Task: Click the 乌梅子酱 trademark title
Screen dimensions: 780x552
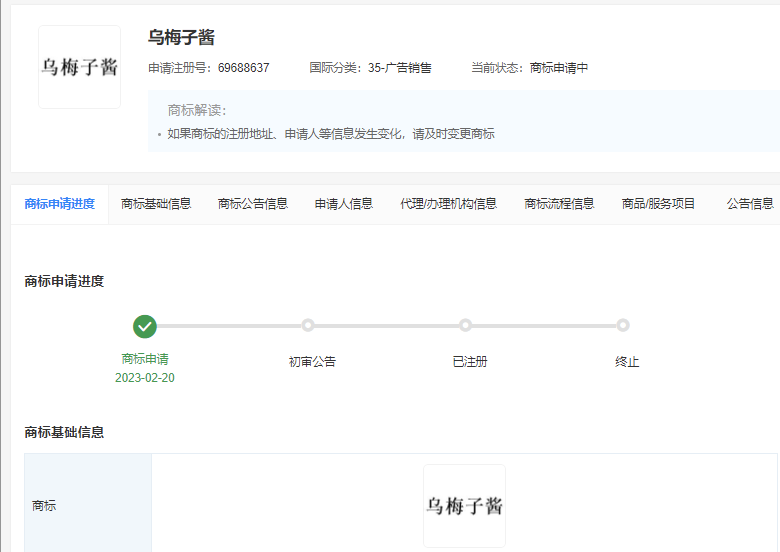Action: (x=181, y=37)
